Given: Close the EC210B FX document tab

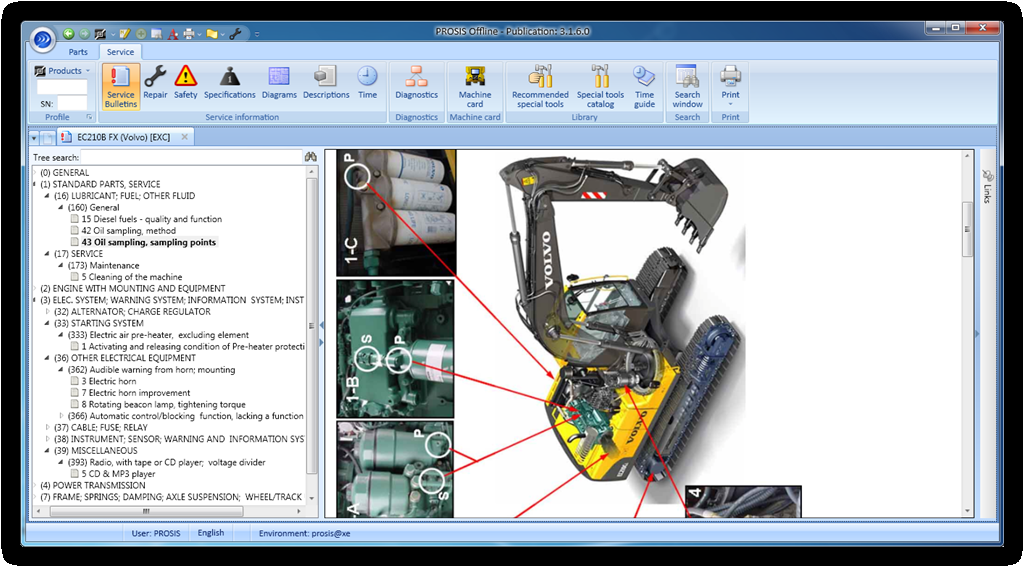Looking at the screenshot, I should pos(185,137).
